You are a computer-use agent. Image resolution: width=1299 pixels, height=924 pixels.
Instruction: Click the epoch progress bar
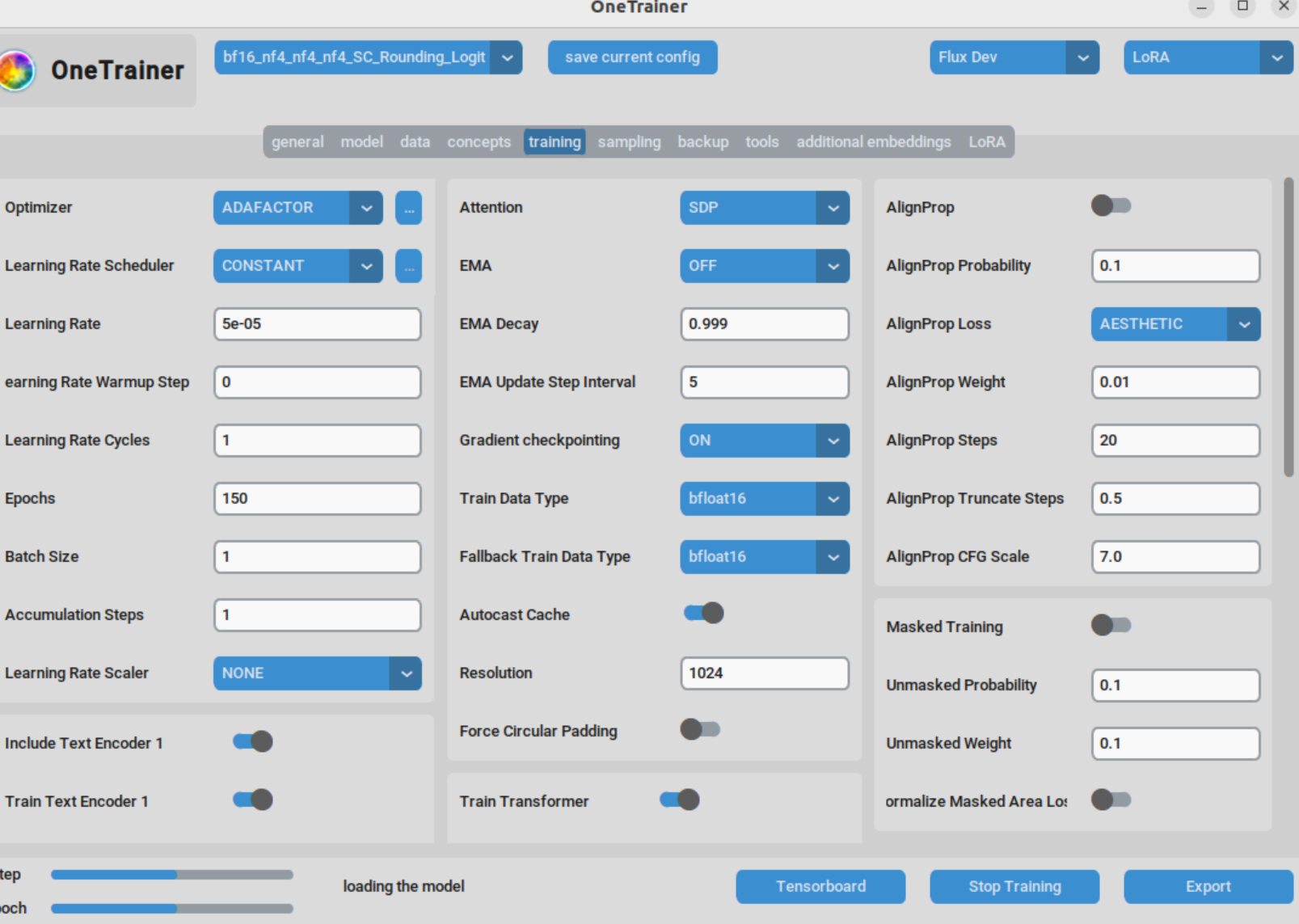pyautogui.click(x=172, y=909)
